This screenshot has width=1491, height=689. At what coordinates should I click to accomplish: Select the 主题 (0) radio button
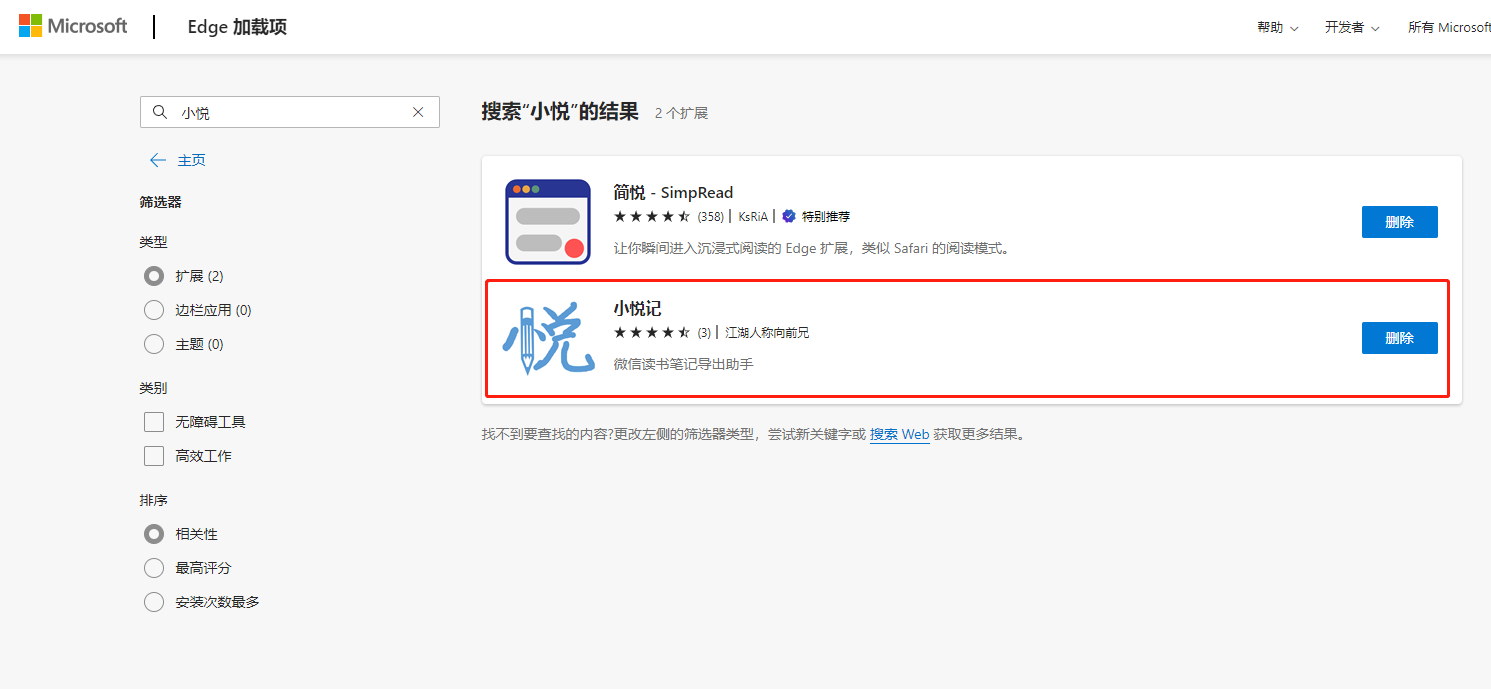pos(154,344)
